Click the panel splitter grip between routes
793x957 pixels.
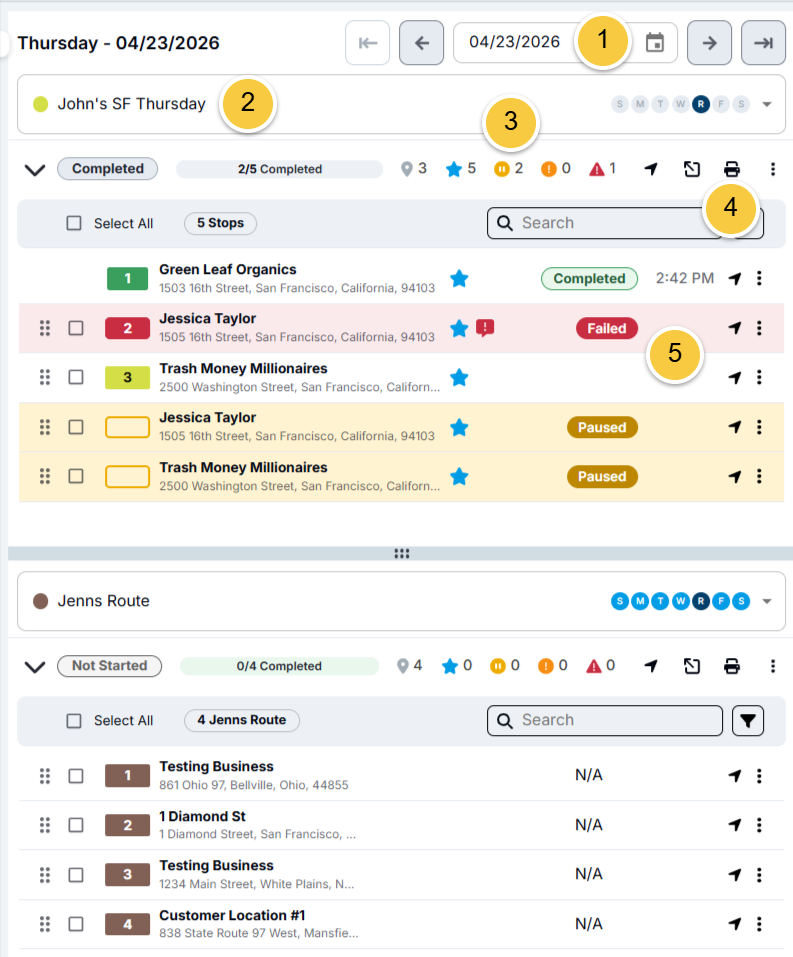pyautogui.click(x=402, y=554)
